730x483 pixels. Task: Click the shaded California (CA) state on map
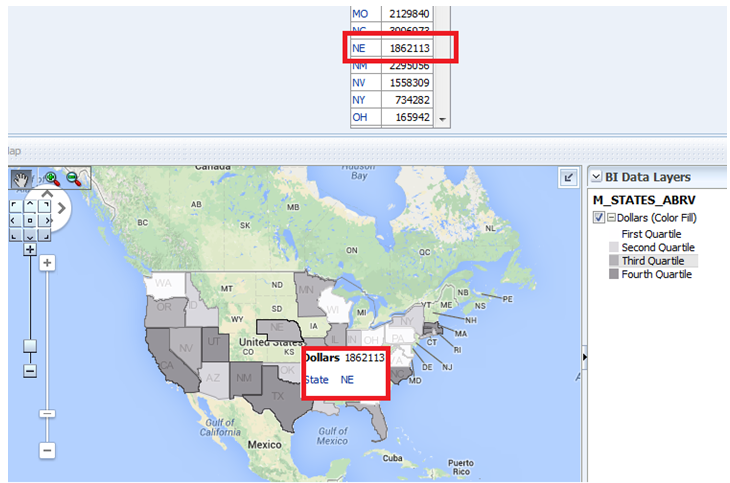pyautogui.click(x=165, y=366)
